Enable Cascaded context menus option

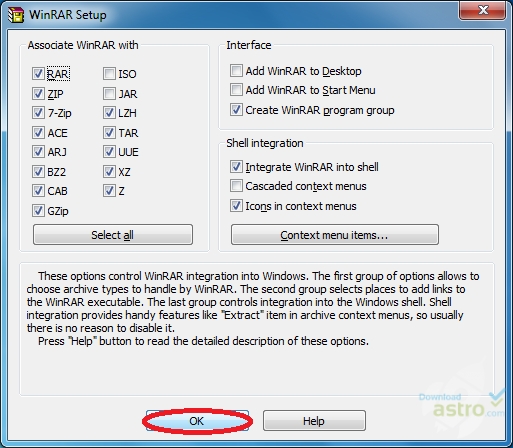tap(236, 186)
